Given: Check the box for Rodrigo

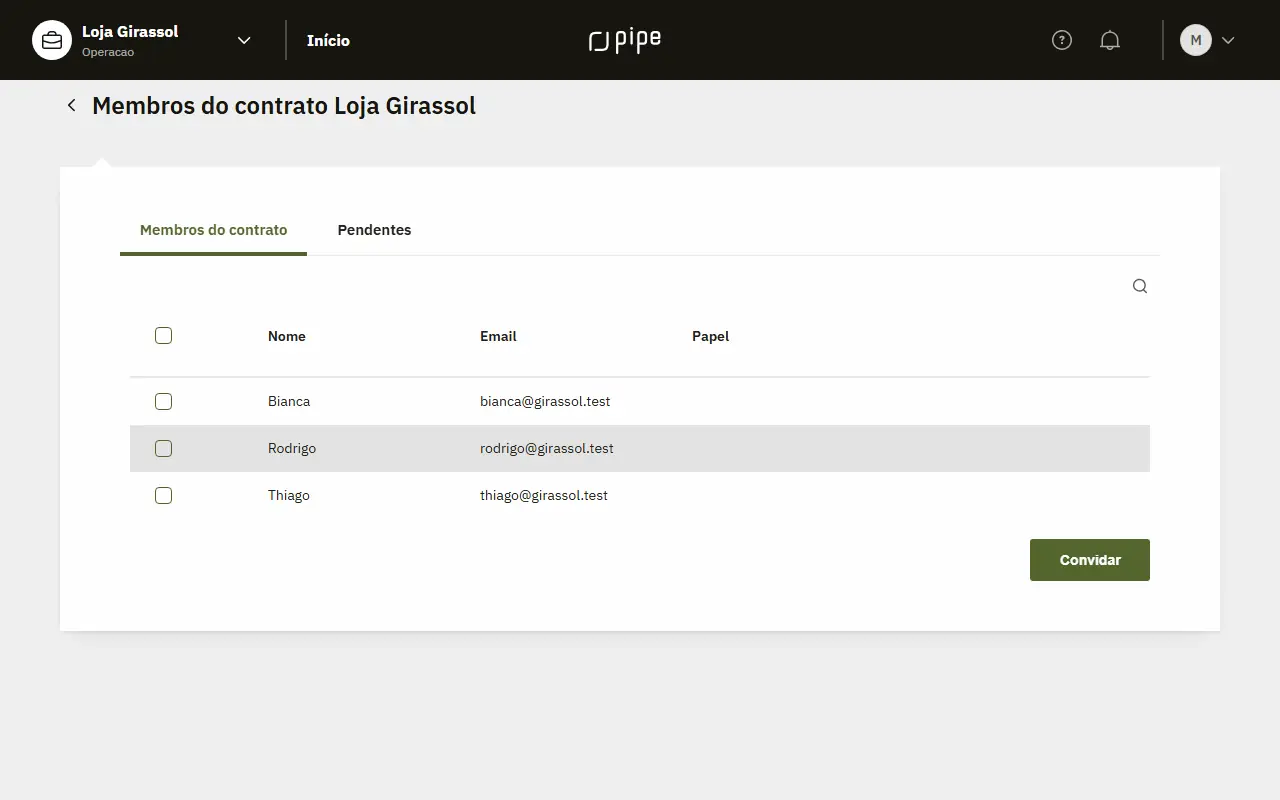Looking at the screenshot, I should click(164, 448).
